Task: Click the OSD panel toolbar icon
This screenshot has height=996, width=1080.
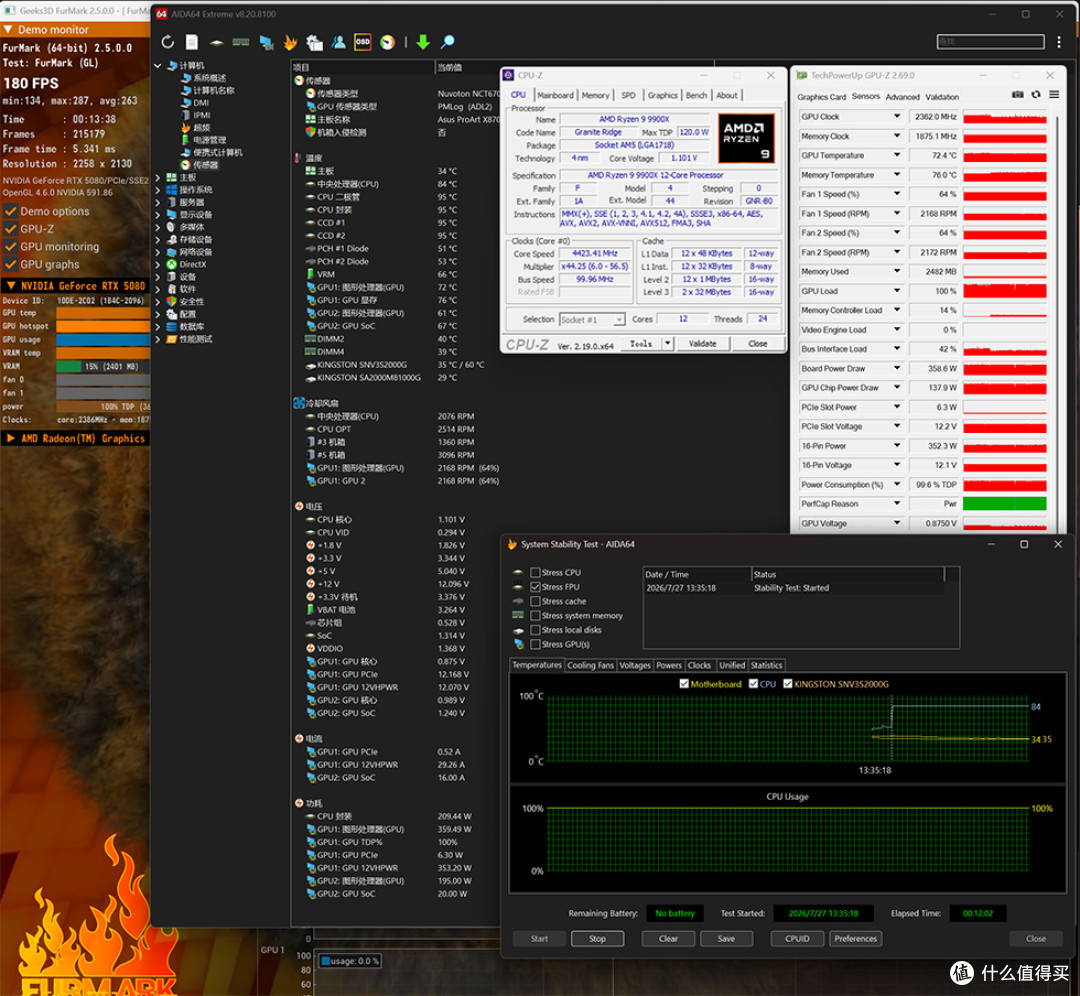Action: point(362,42)
